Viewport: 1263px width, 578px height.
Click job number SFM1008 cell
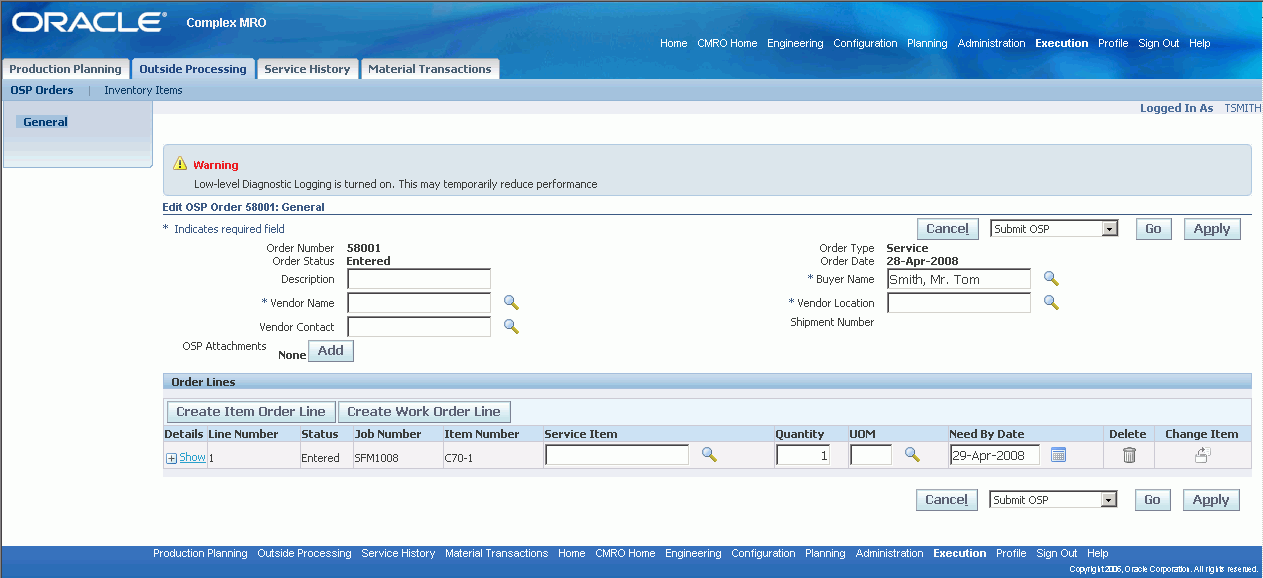pyautogui.click(x=374, y=458)
